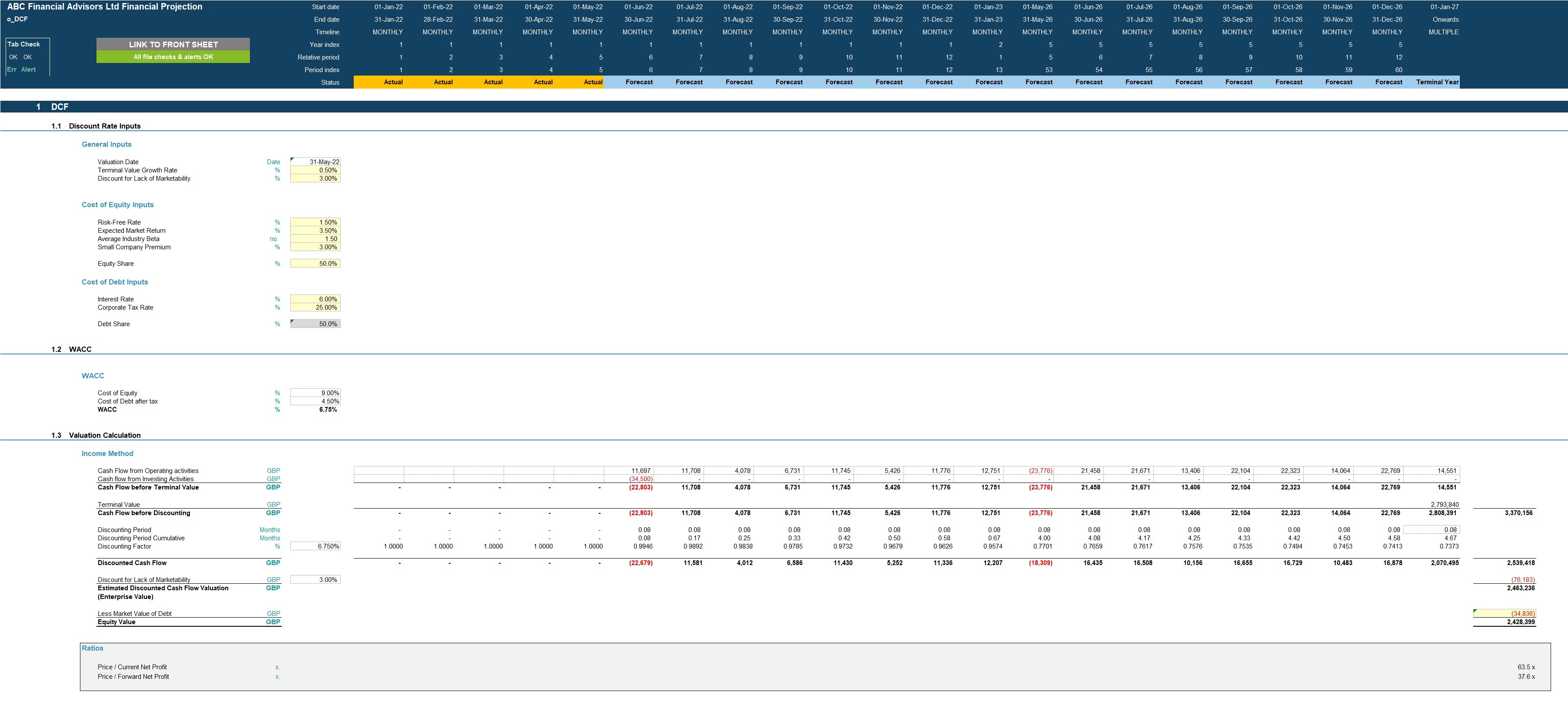This screenshot has height=701, width=1568.
Task: Click the 01-Jan-22 start date header
Action: (x=389, y=7)
